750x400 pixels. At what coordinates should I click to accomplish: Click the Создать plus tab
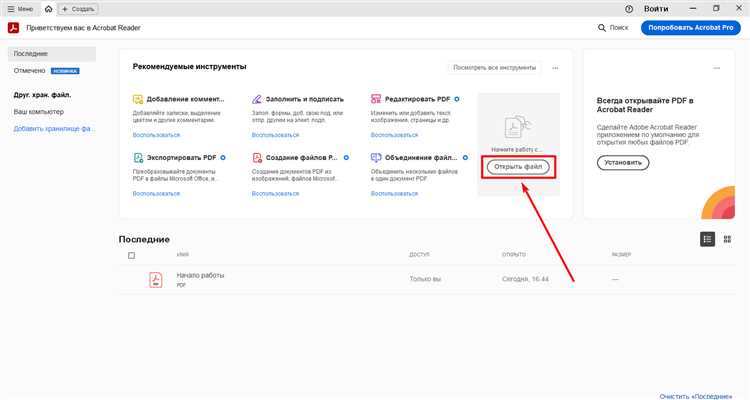78,9
